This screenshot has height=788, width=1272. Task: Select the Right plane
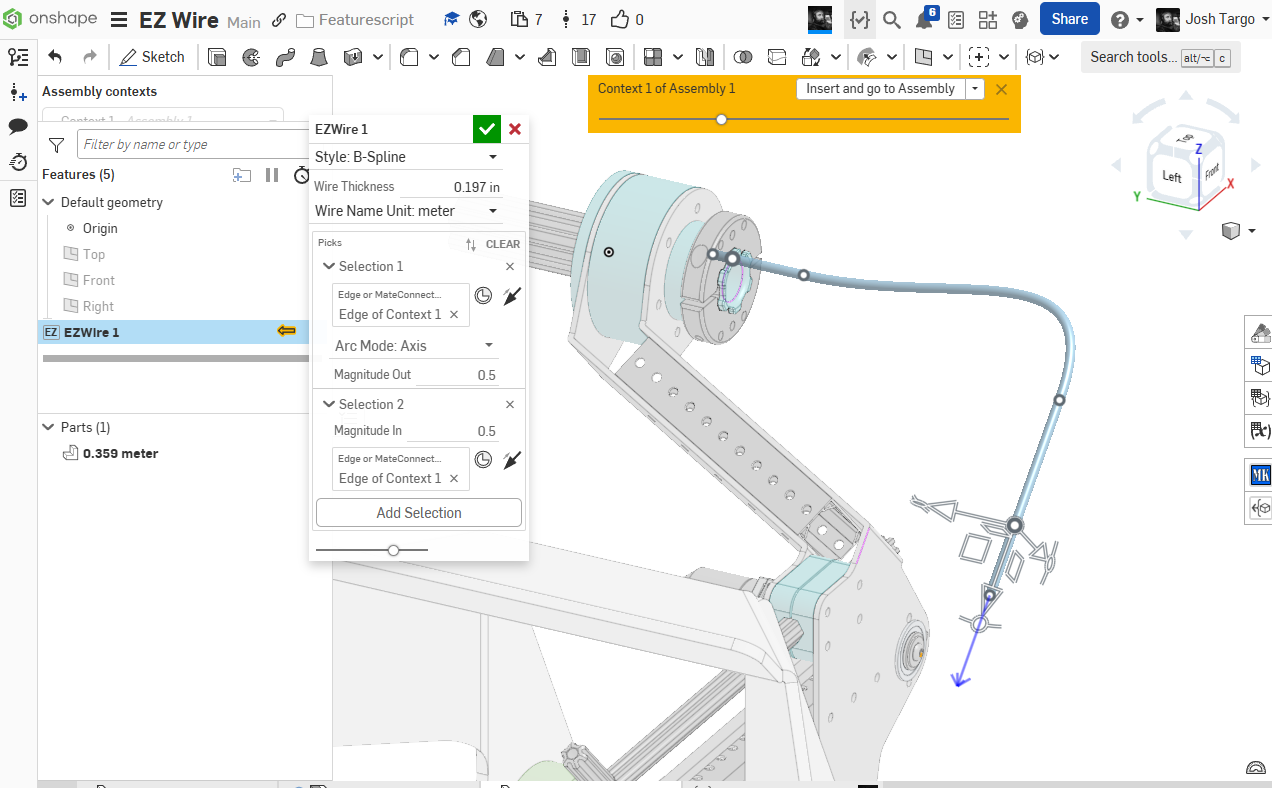click(98, 306)
